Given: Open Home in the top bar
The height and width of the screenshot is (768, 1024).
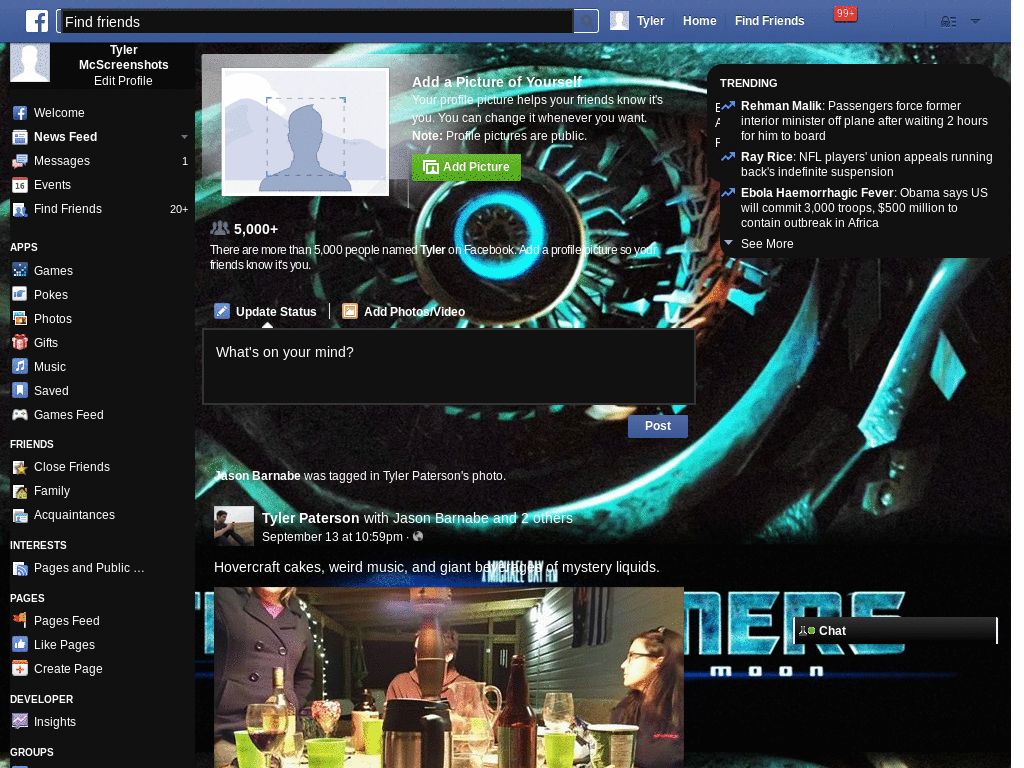Looking at the screenshot, I should tap(699, 21).
